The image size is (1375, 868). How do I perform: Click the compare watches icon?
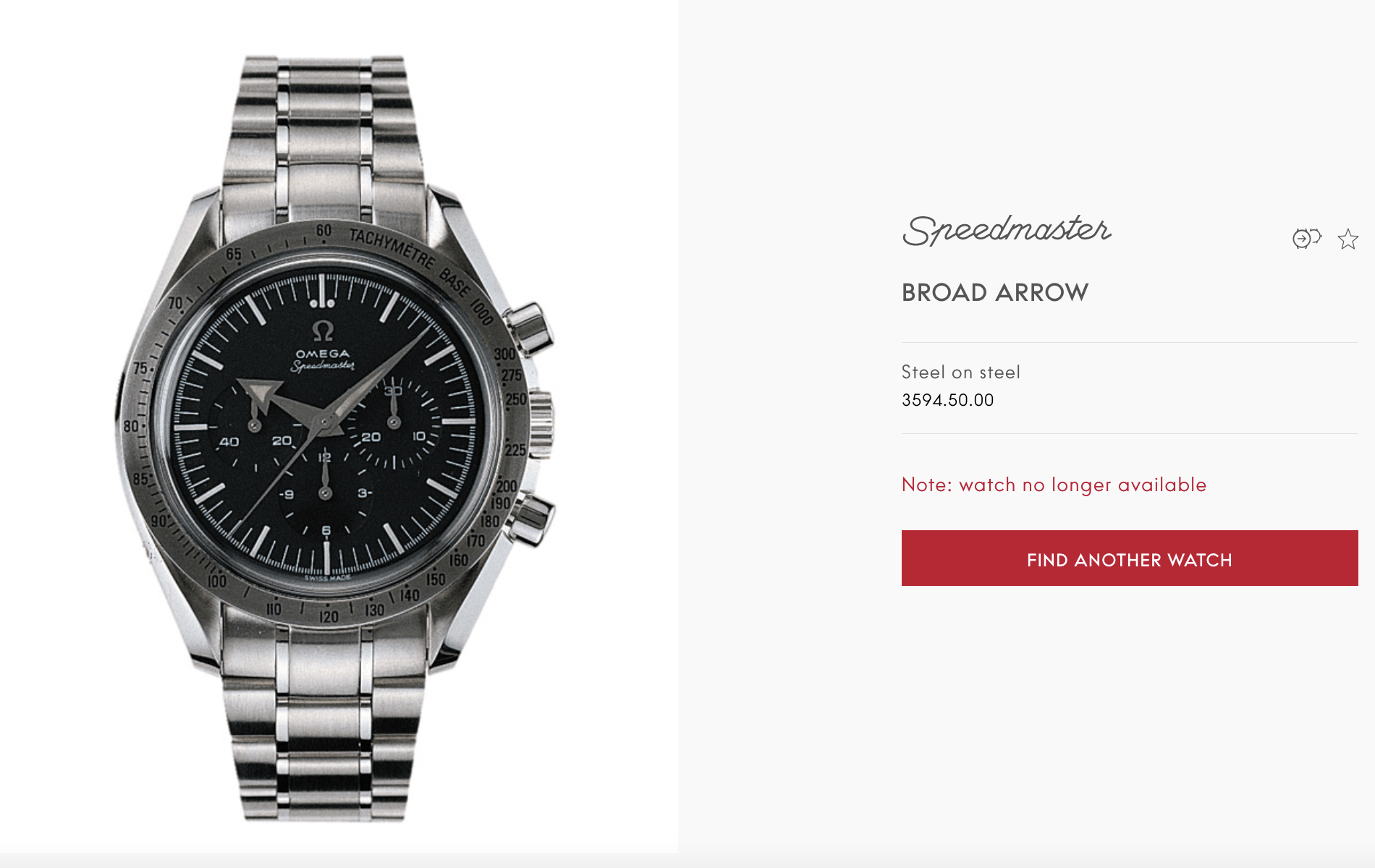(1307, 238)
